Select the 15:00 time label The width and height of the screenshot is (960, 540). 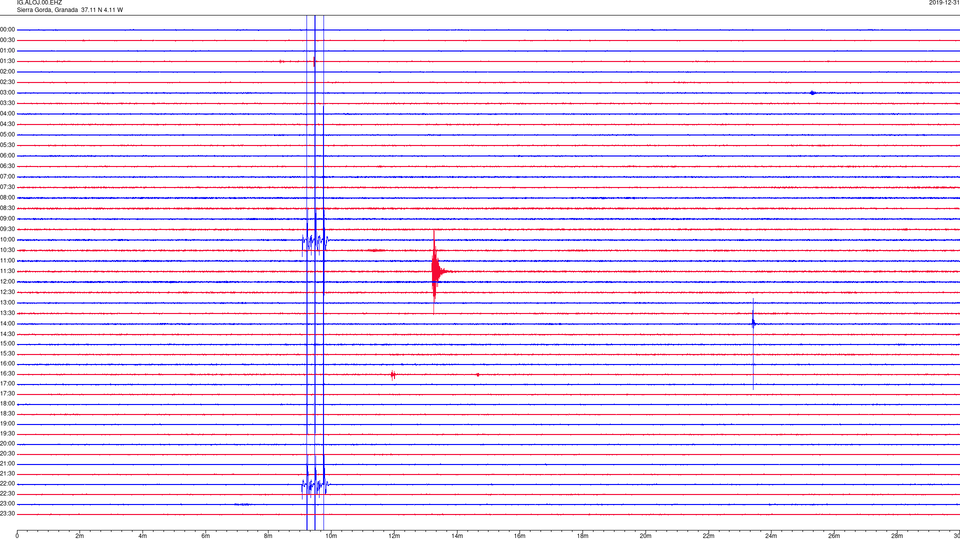click(7, 343)
